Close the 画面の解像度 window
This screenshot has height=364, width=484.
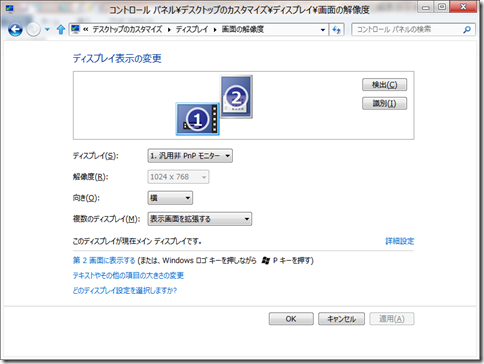tap(463, 7)
